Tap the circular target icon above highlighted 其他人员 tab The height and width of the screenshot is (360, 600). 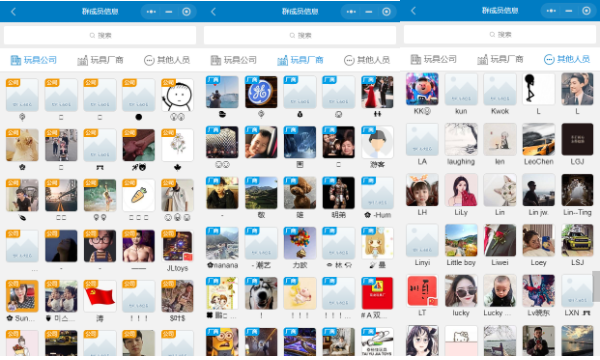pyautogui.click(x=586, y=11)
